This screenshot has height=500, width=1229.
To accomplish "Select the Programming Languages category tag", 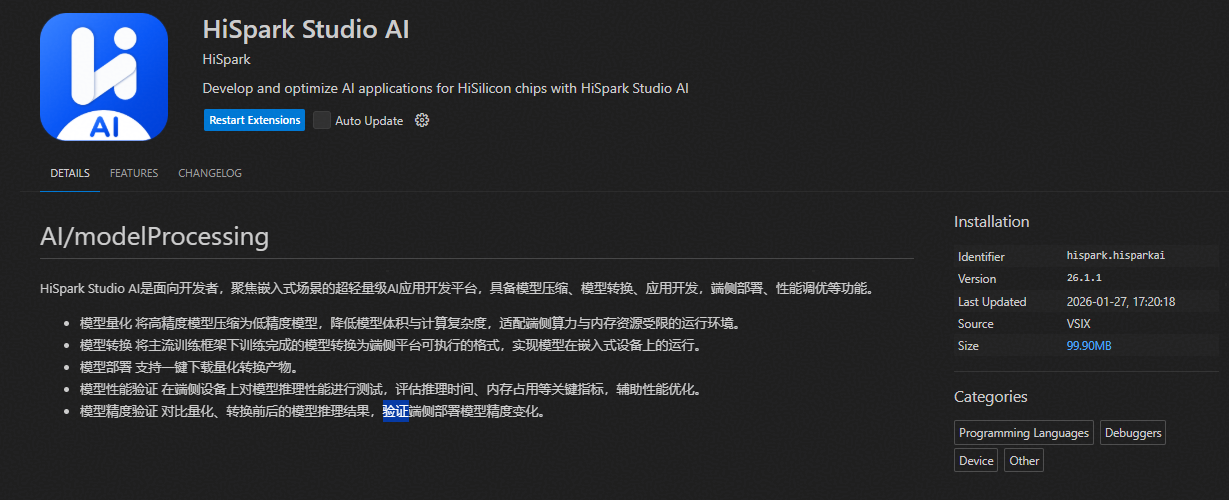I will click(1023, 433).
